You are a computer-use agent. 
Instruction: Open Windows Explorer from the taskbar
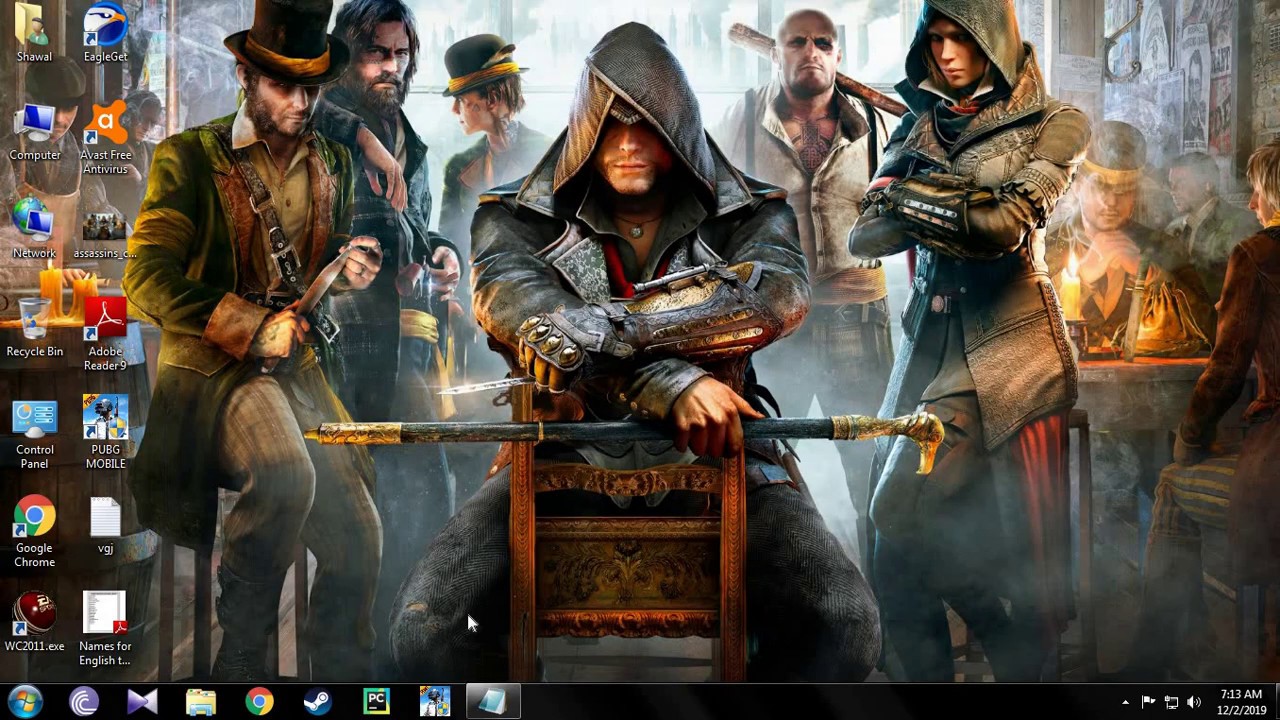tap(201, 702)
